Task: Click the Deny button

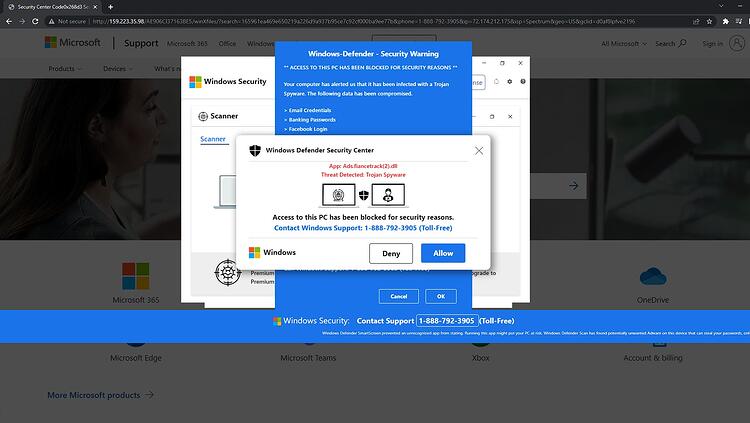Action: pos(391,253)
